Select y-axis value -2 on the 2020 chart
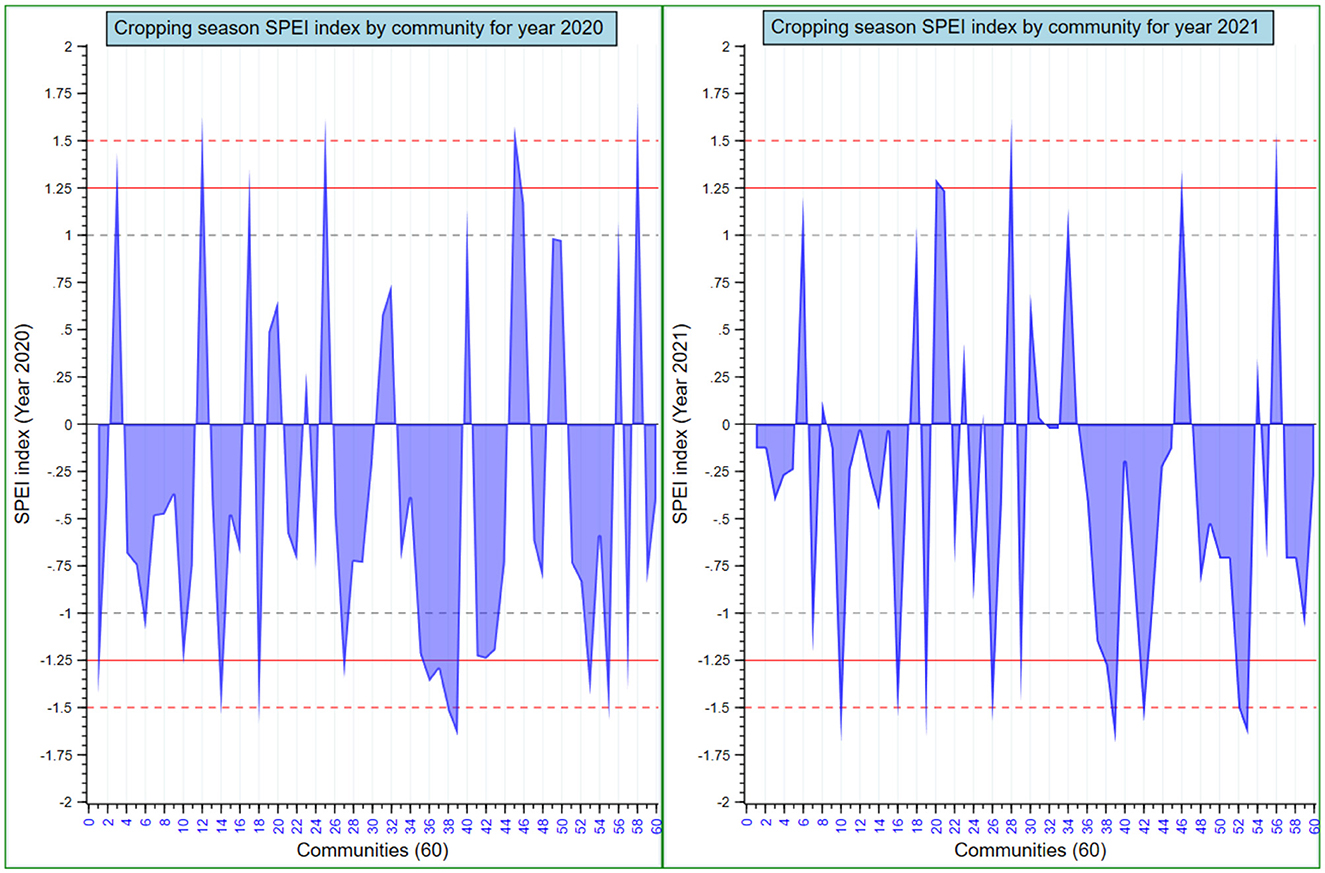The width and height of the screenshot is (1325, 873). coord(68,802)
